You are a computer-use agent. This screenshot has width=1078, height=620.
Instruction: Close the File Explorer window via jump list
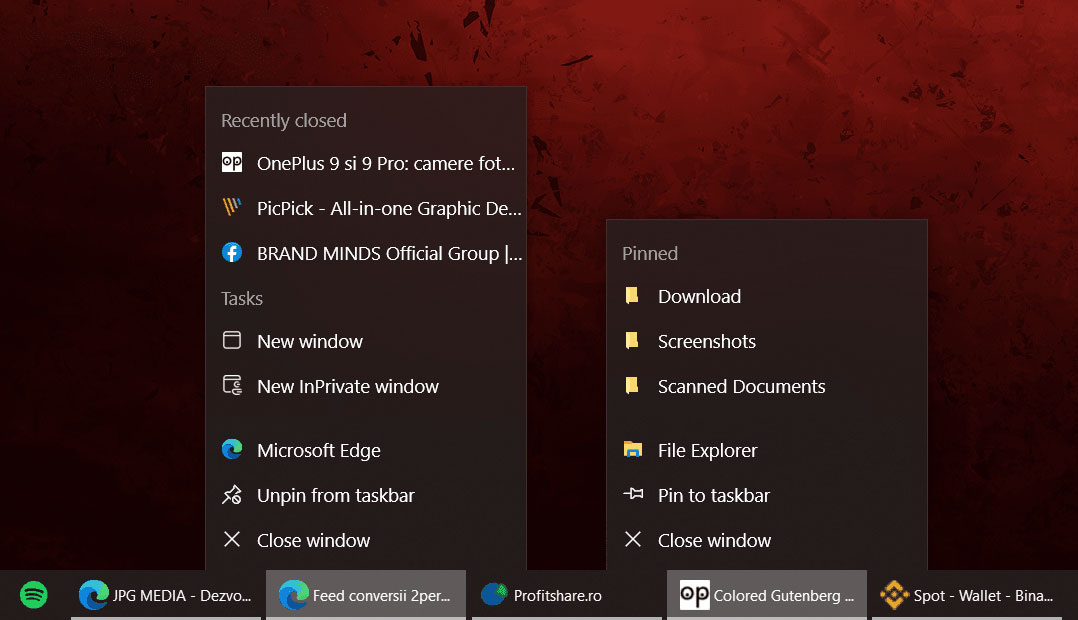point(715,540)
